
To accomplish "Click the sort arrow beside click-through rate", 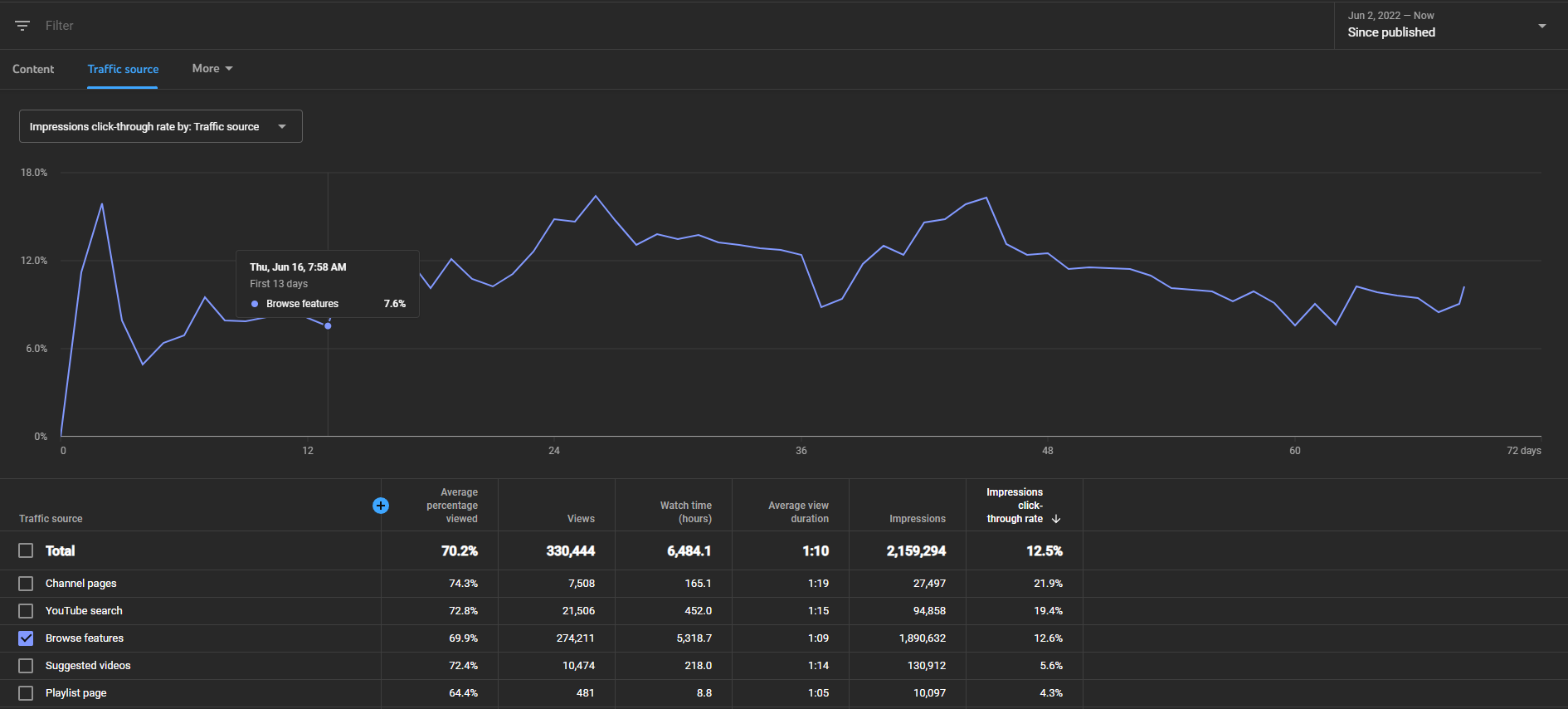I will [x=1056, y=519].
